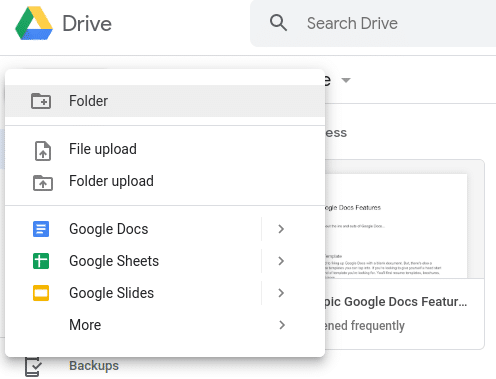Image resolution: width=496 pixels, height=379 pixels.
Task: Expand the Google Docs submenu arrow
Action: [x=281, y=229]
